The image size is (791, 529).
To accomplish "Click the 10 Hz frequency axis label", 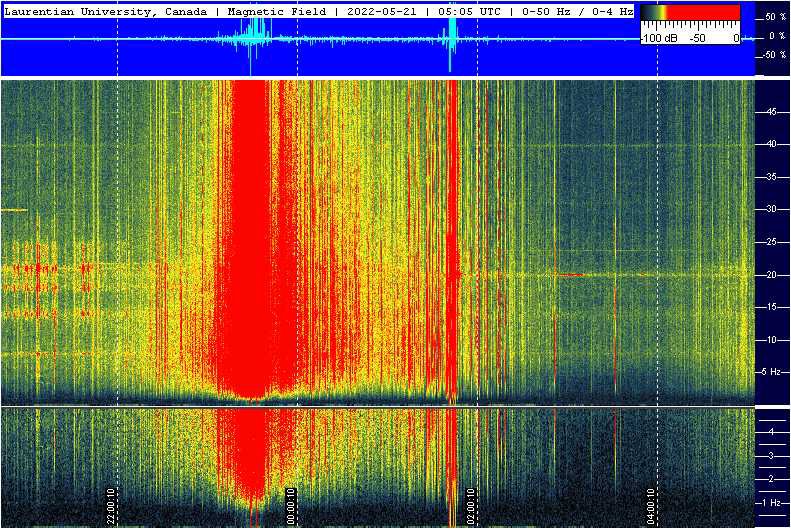I will click(x=771, y=340).
